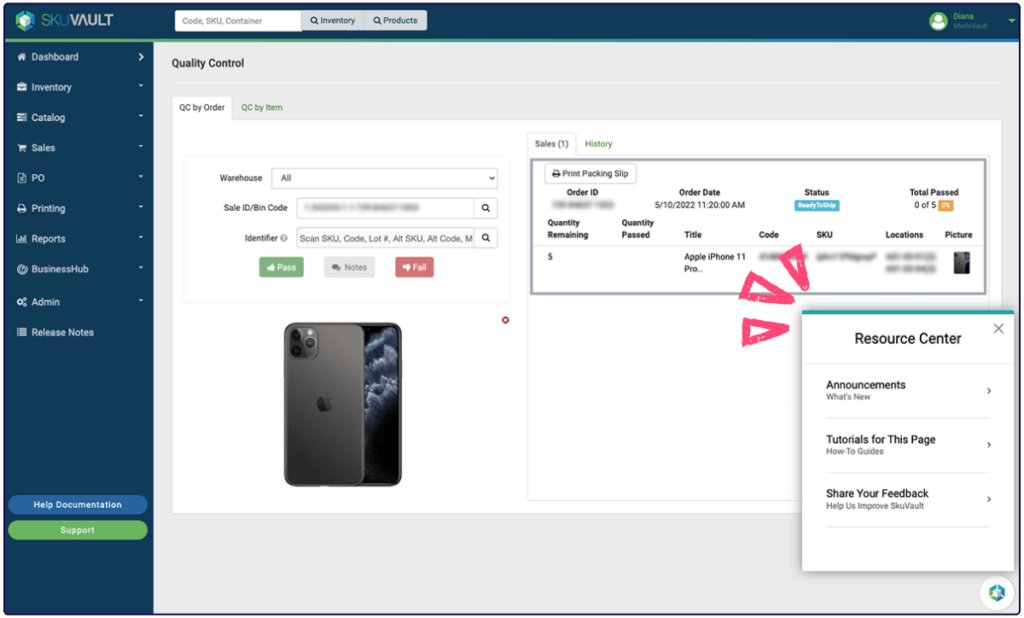Click the Identifier scan input field
The image size is (1024, 618).
coord(386,238)
